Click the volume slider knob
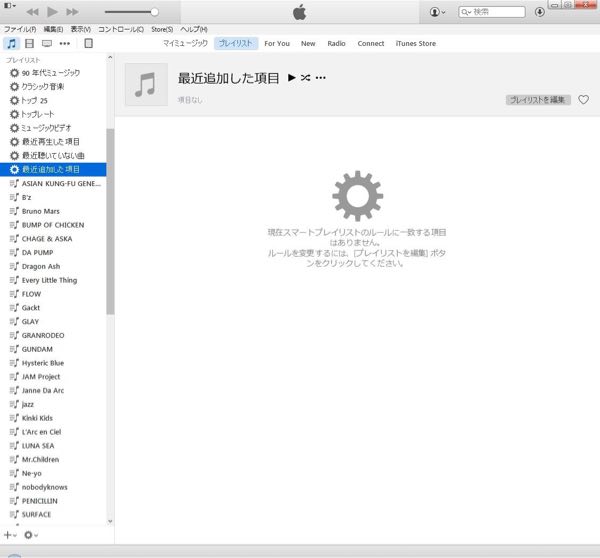 (x=155, y=12)
